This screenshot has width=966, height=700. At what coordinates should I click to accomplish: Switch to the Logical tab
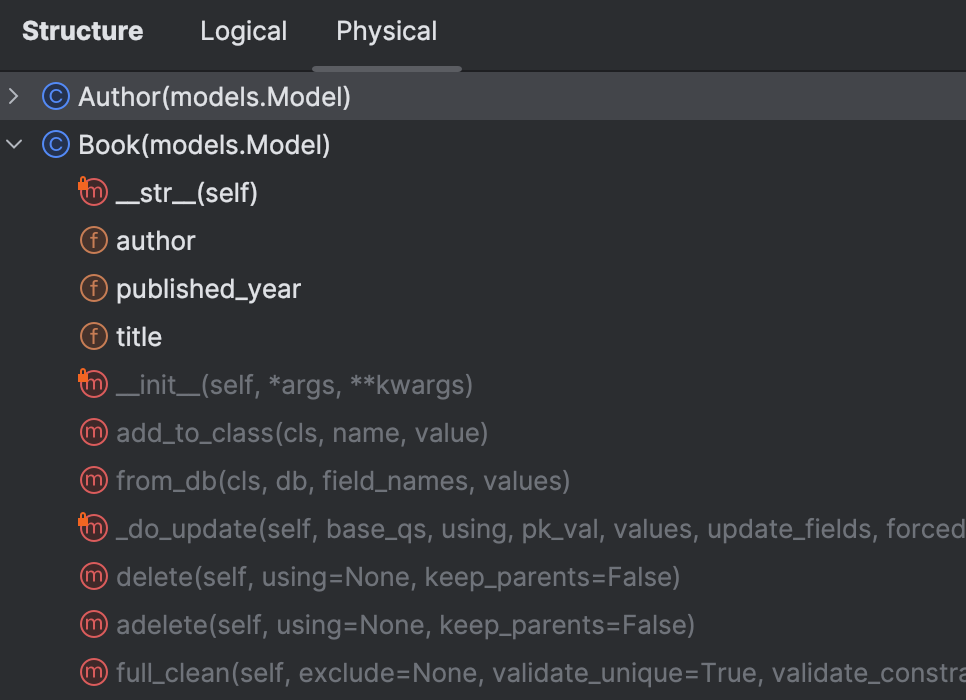tap(243, 31)
